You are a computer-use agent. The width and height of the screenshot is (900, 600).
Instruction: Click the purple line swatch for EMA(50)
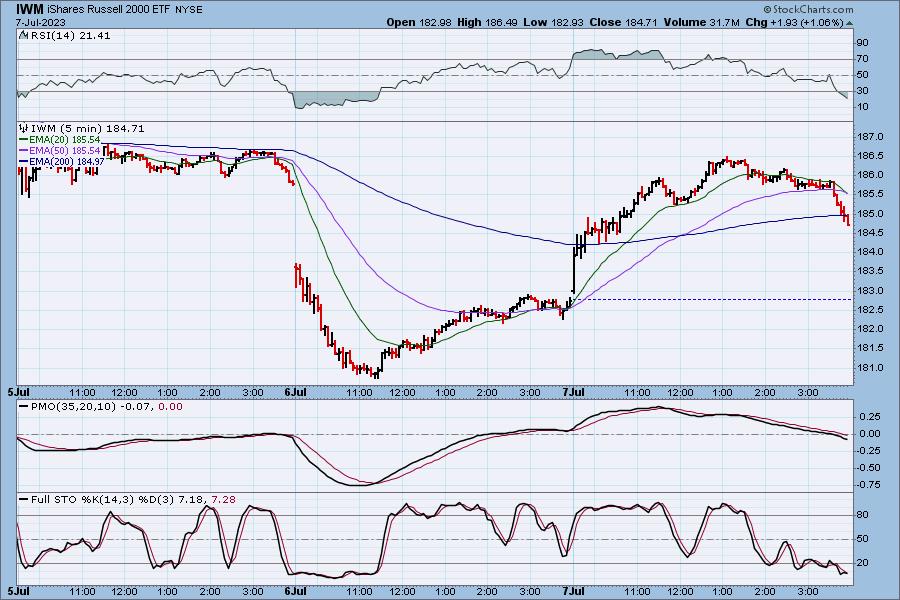(x=24, y=150)
